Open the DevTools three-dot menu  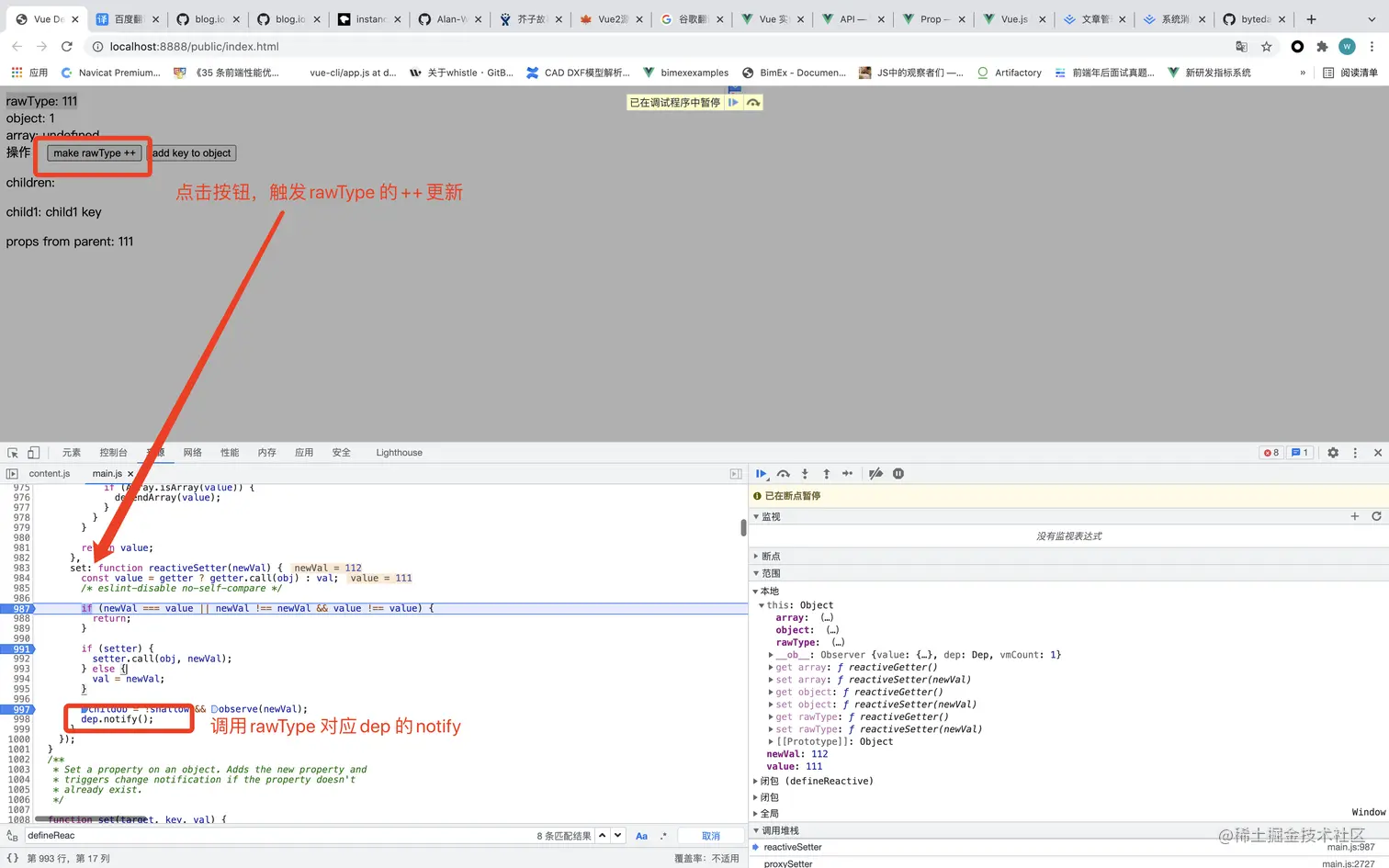click(x=1355, y=453)
